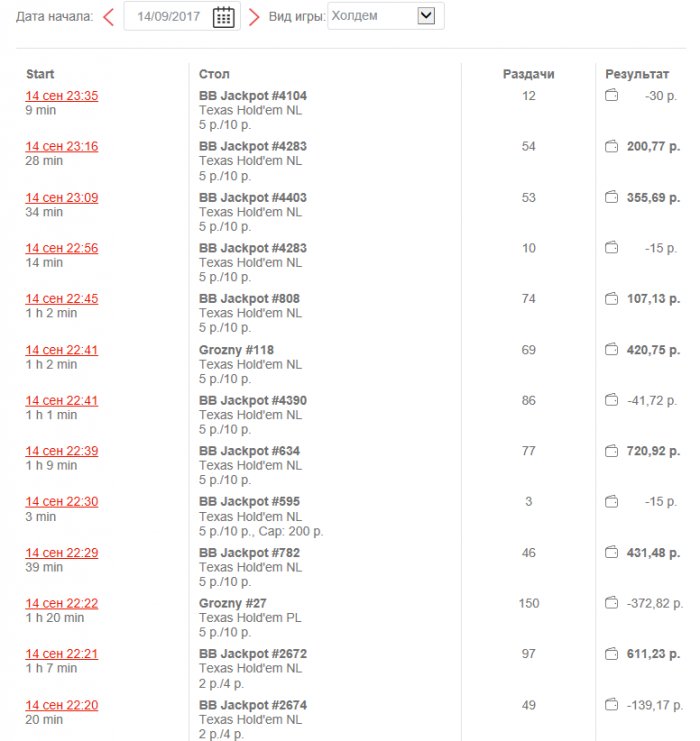This screenshot has height=741, width=700.
Task: Click wallet icon next to 420,75 р.
Action: coord(612,350)
